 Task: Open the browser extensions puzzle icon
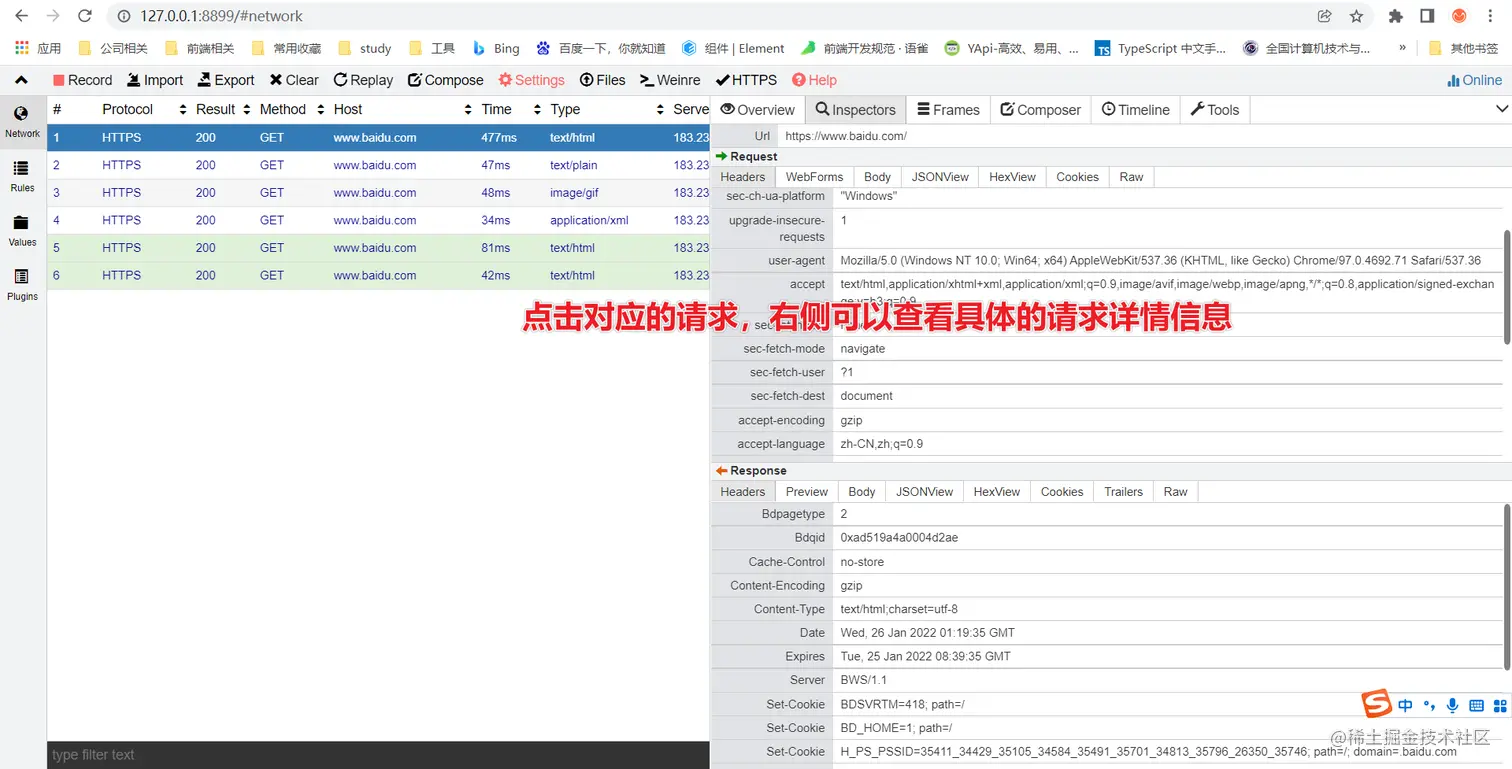[1396, 16]
